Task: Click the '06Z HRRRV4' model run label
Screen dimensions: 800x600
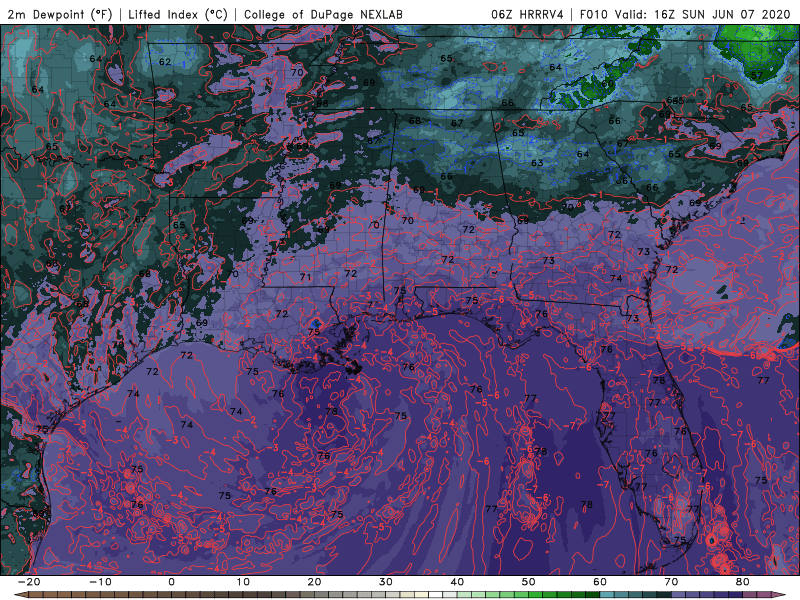Action: click(527, 14)
